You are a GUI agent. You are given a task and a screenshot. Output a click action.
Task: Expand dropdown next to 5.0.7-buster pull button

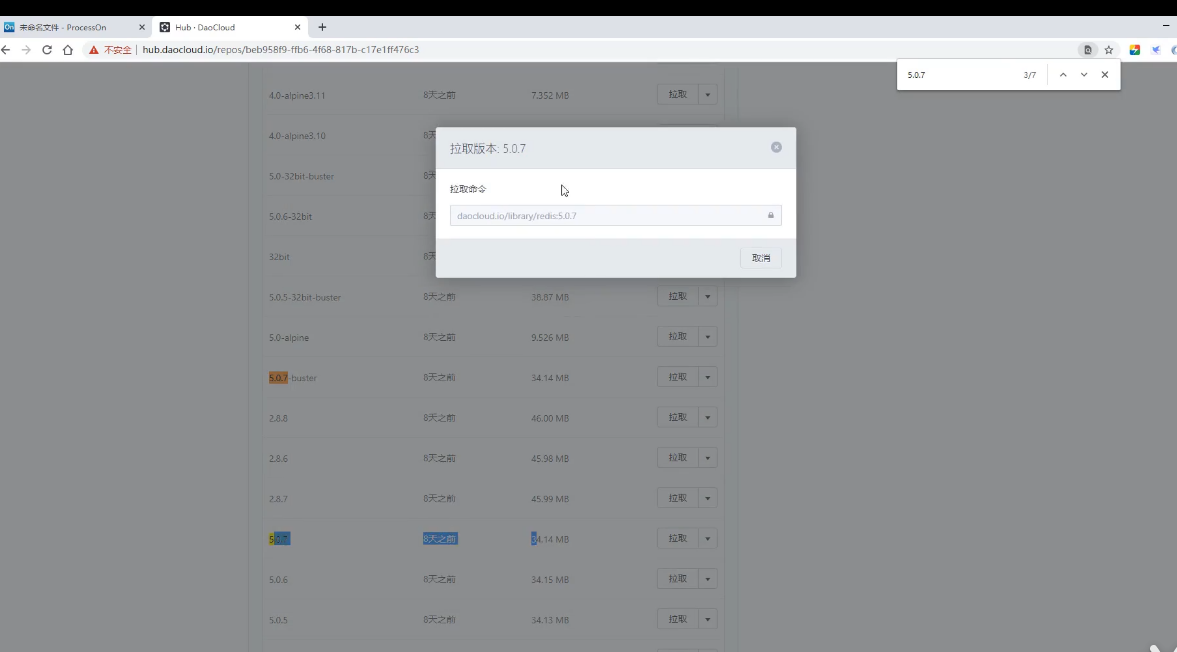pyautogui.click(x=708, y=377)
